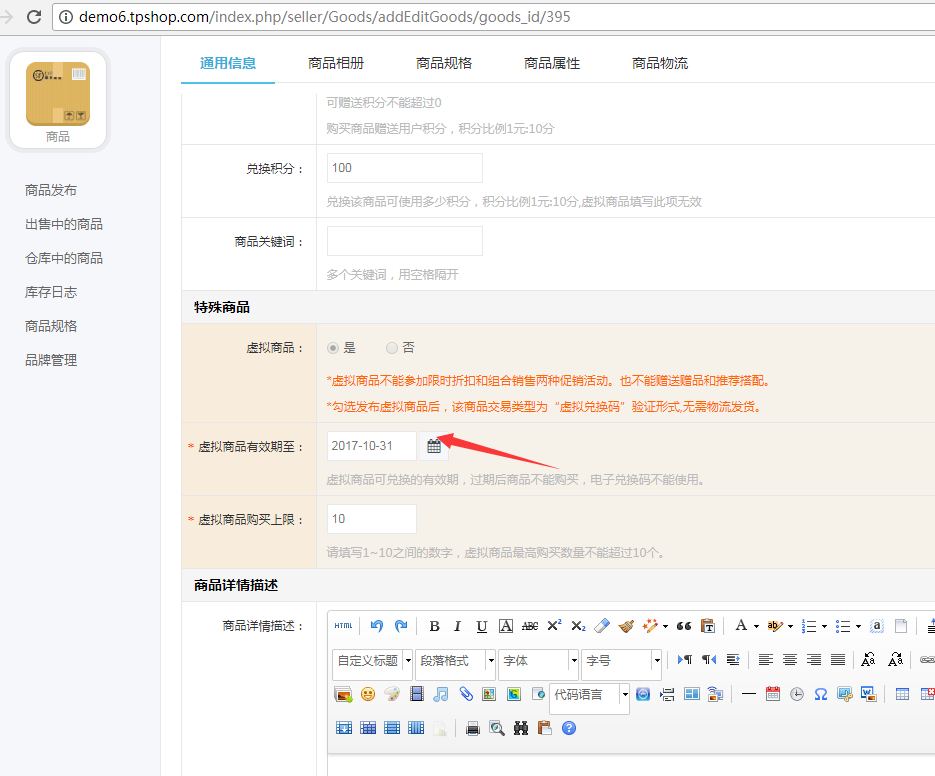Screen dimensions: 935x776
Task: Open 品牌管理 from sidebar
Action: tap(51, 360)
